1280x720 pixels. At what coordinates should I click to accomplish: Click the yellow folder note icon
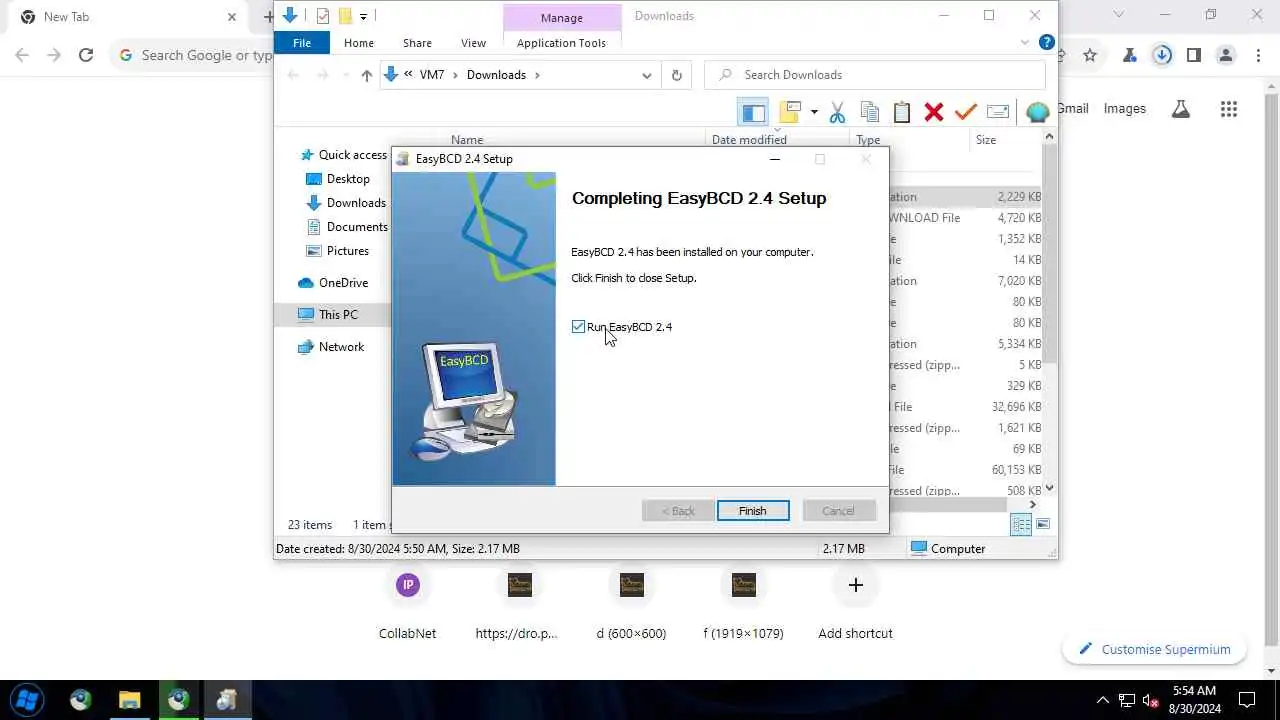click(x=791, y=112)
